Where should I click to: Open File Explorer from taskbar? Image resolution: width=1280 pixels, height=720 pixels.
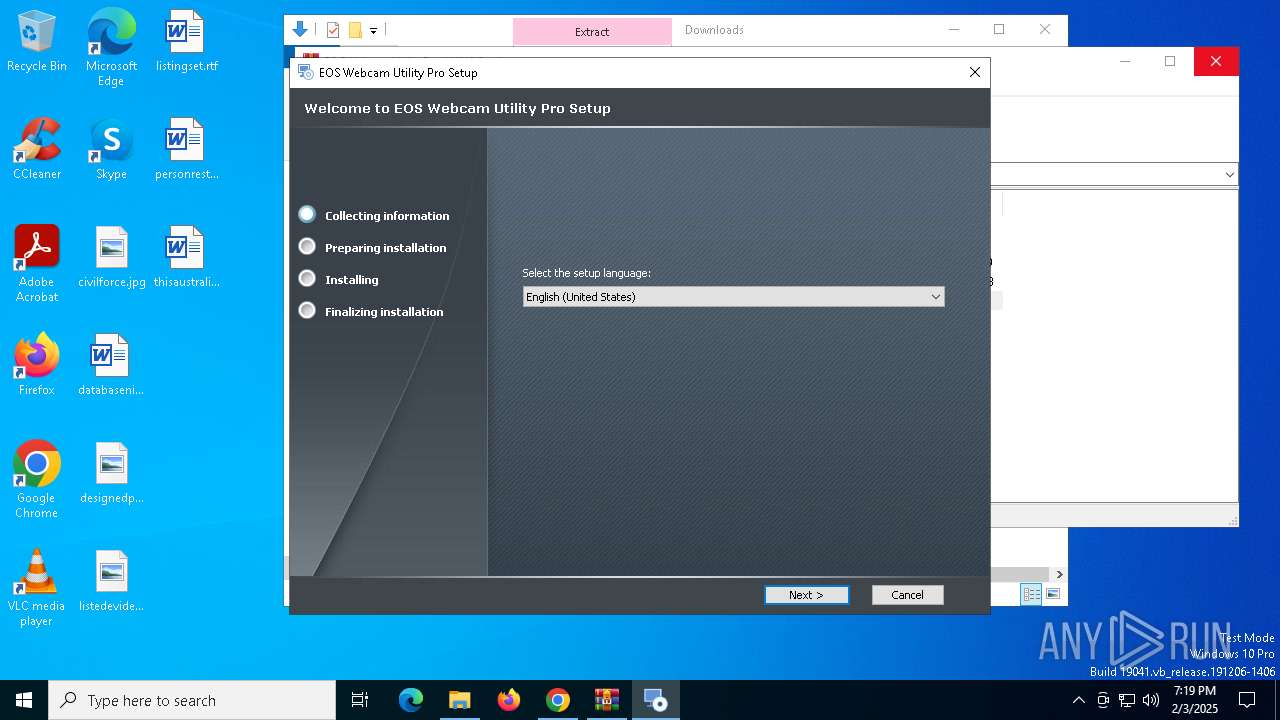tap(460, 700)
